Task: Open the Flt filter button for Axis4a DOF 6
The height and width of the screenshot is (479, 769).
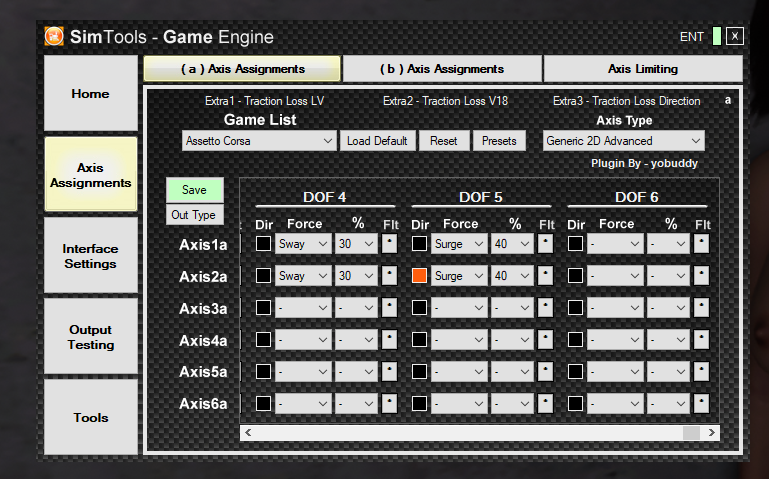Action: pyautogui.click(x=701, y=339)
